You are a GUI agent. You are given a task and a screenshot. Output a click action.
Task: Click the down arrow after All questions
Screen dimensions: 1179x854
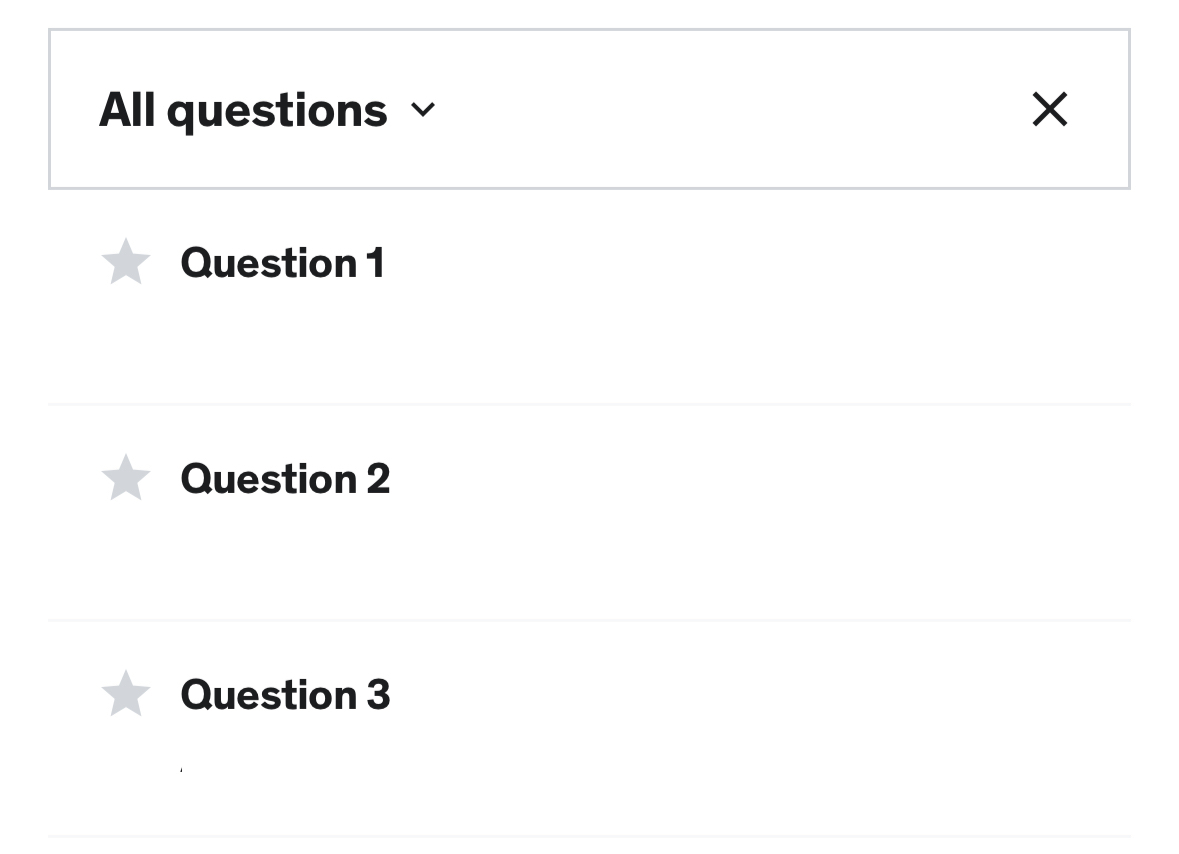point(423,110)
